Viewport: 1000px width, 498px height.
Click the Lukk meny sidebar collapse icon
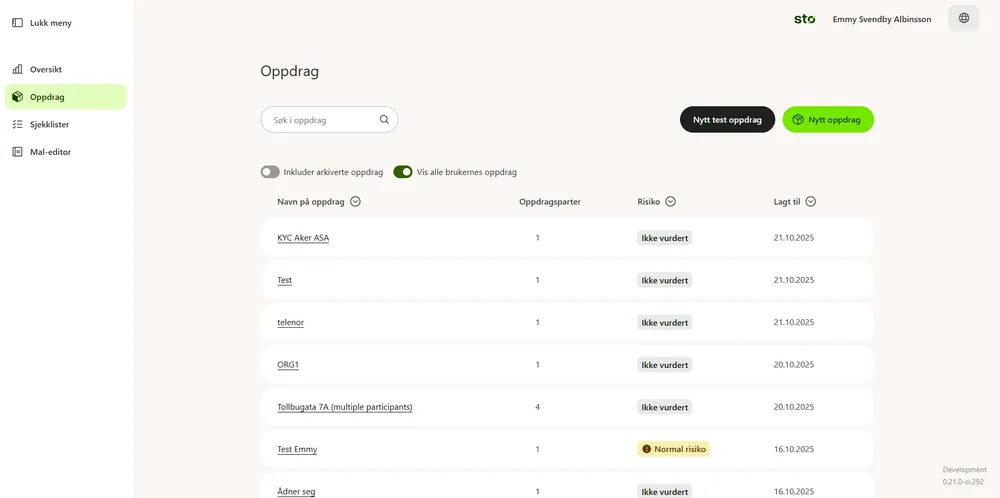(x=17, y=23)
